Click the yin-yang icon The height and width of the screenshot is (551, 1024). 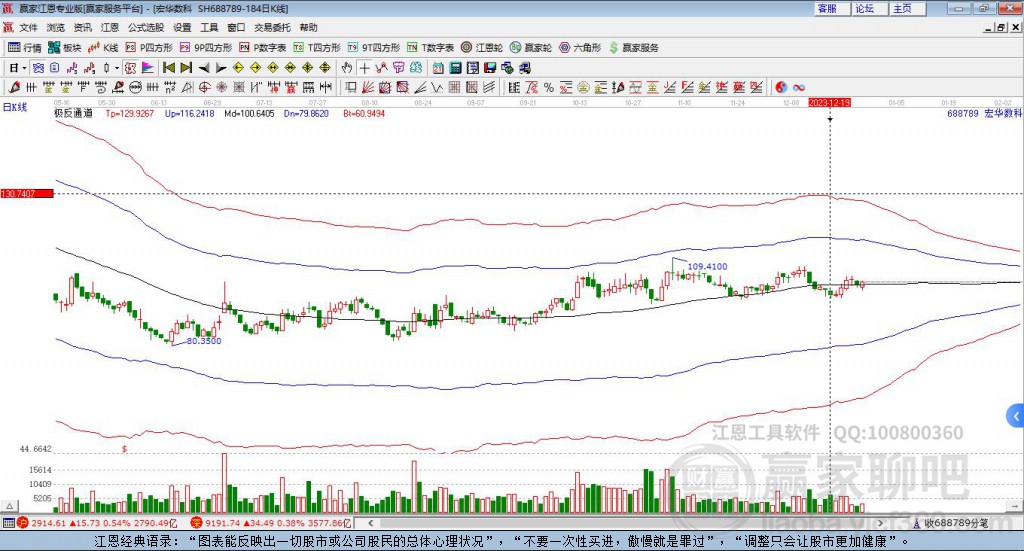pyautogui.click(x=781, y=87)
